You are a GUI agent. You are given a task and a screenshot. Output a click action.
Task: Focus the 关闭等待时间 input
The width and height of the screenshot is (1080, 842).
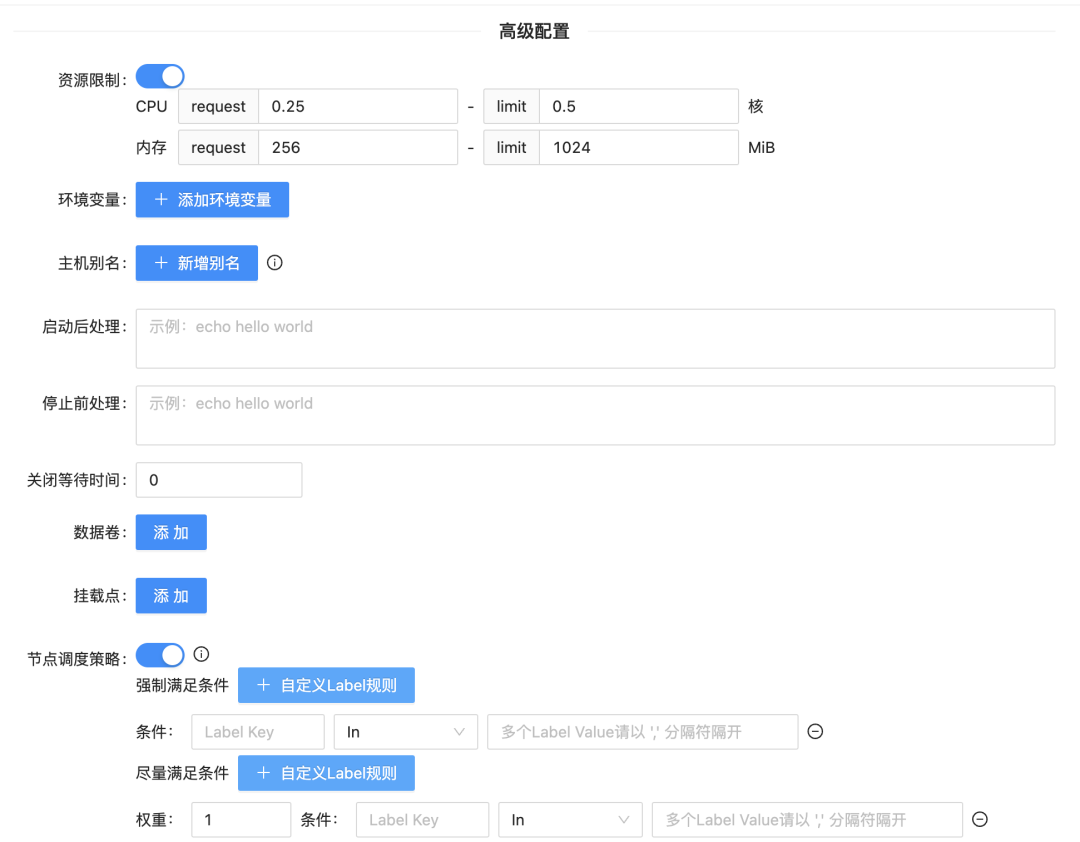coord(219,480)
